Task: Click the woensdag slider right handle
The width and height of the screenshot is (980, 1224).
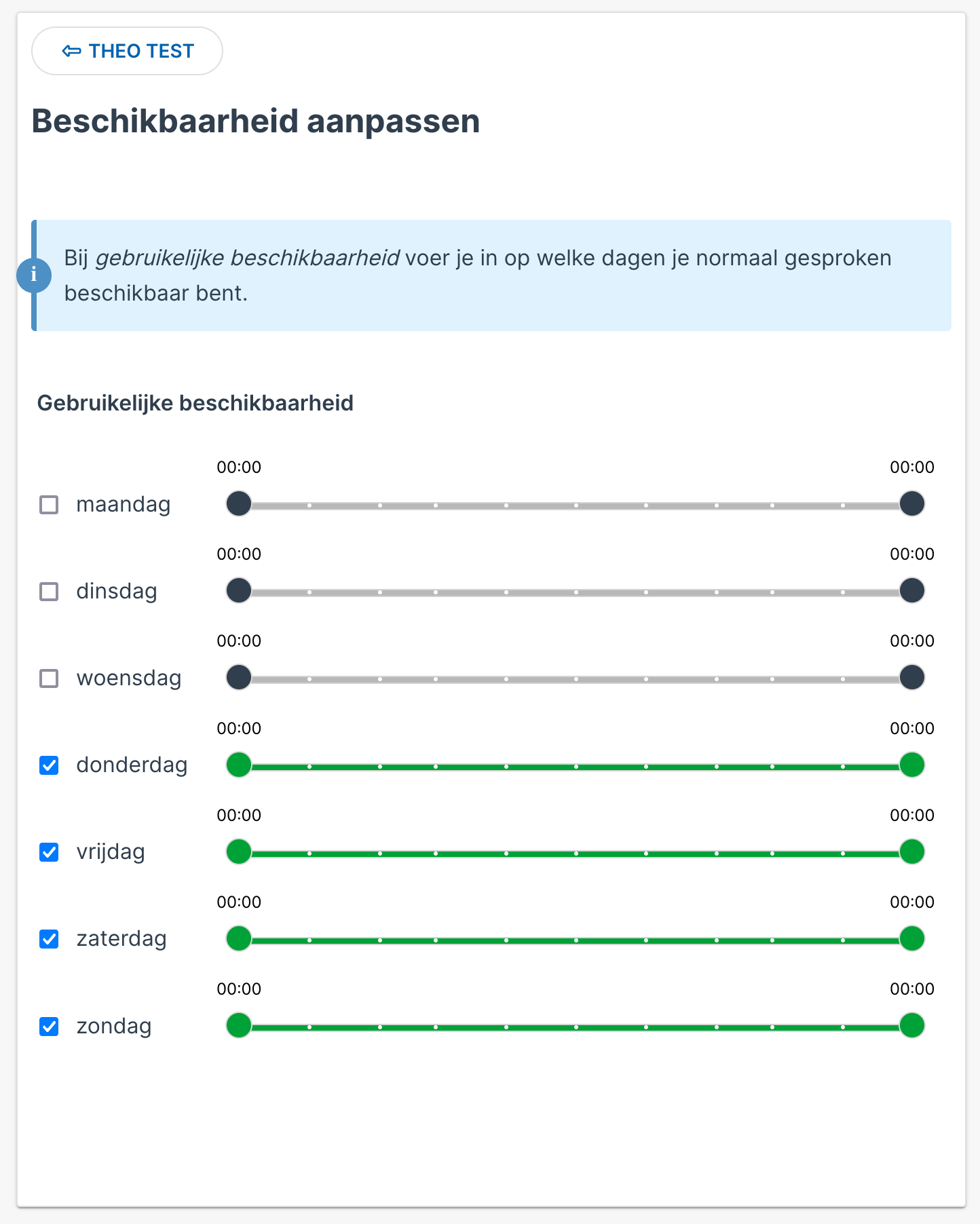Action: [x=912, y=678]
